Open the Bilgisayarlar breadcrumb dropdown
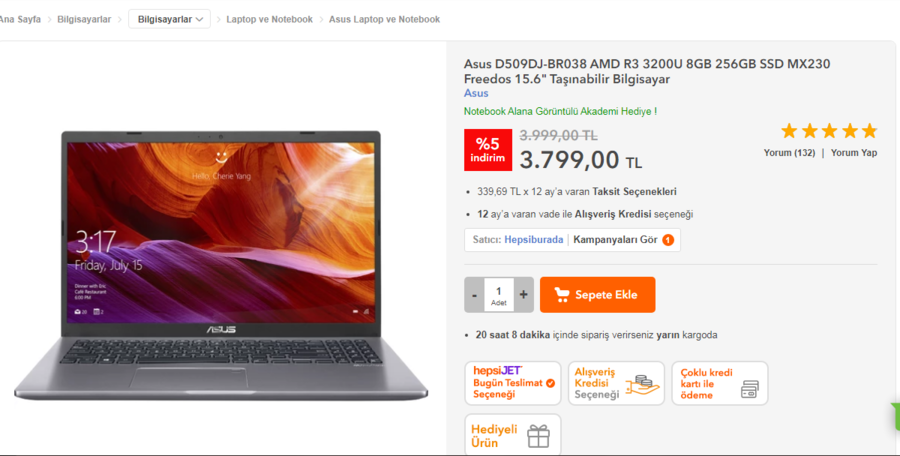The image size is (900, 456). point(169,19)
